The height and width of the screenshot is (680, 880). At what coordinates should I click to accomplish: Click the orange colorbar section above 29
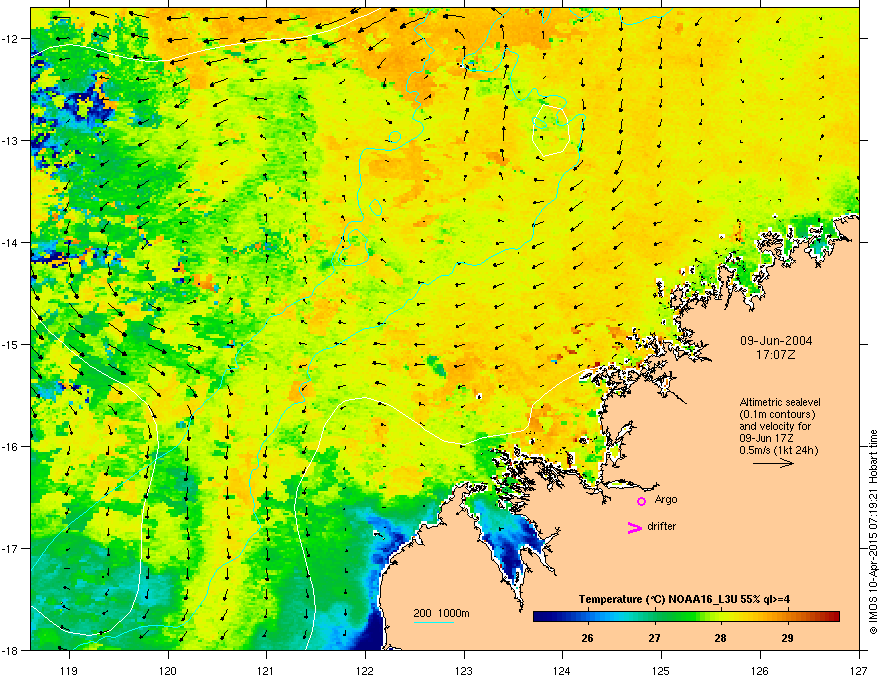[x=787, y=617]
